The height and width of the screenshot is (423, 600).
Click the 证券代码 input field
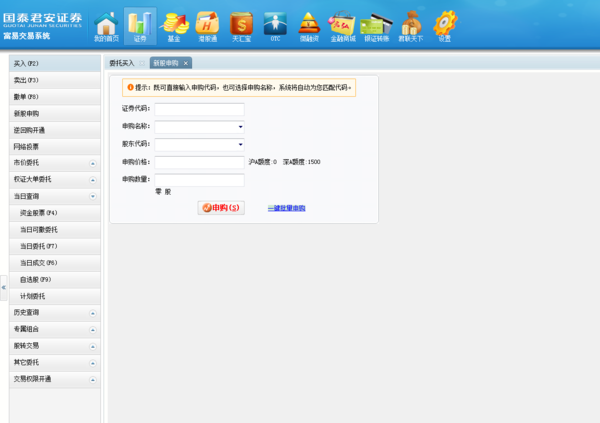click(x=199, y=109)
